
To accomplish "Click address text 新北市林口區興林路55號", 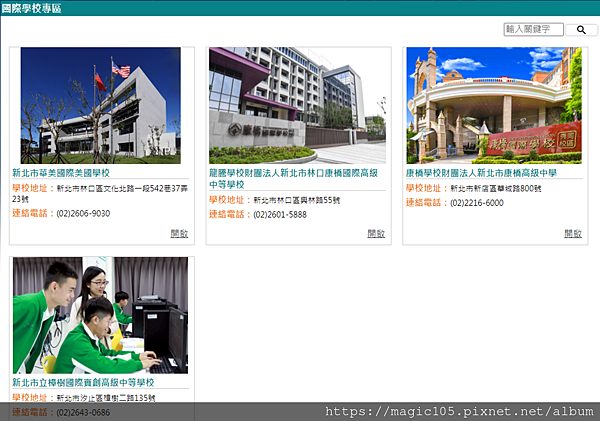I will (297, 200).
